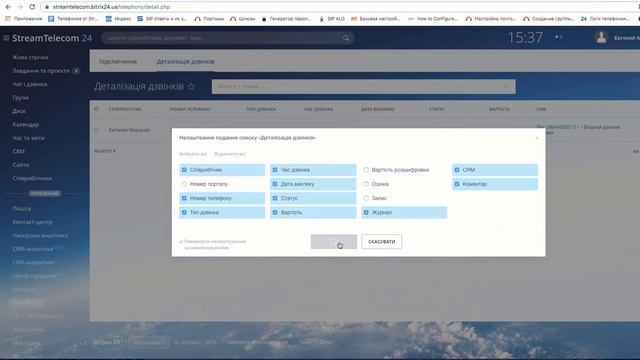Check the 'Оцінка' column checkbox
Viewport: 640px width, 360px height.
coord(366,184)
